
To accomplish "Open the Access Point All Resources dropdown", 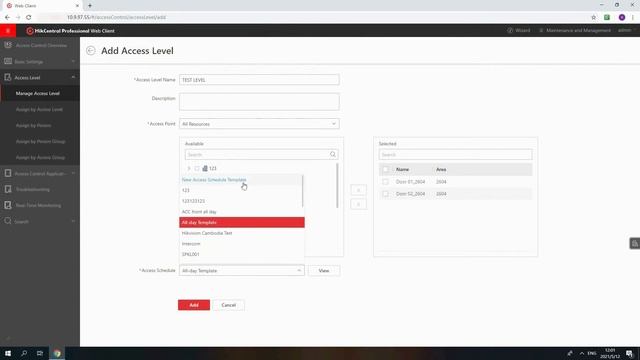I will (259, 124).
